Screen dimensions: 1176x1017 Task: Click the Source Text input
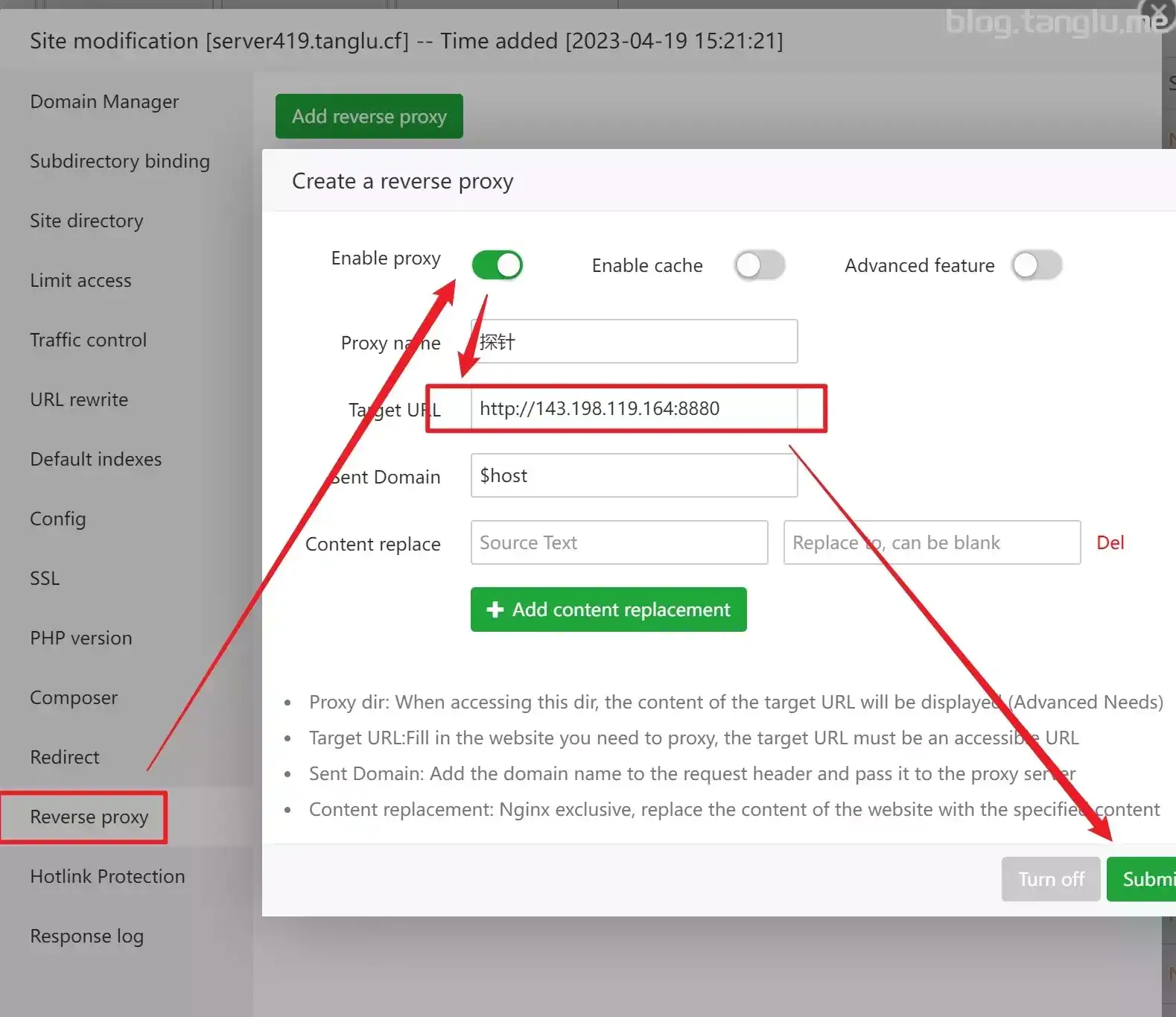coord(619,543)
